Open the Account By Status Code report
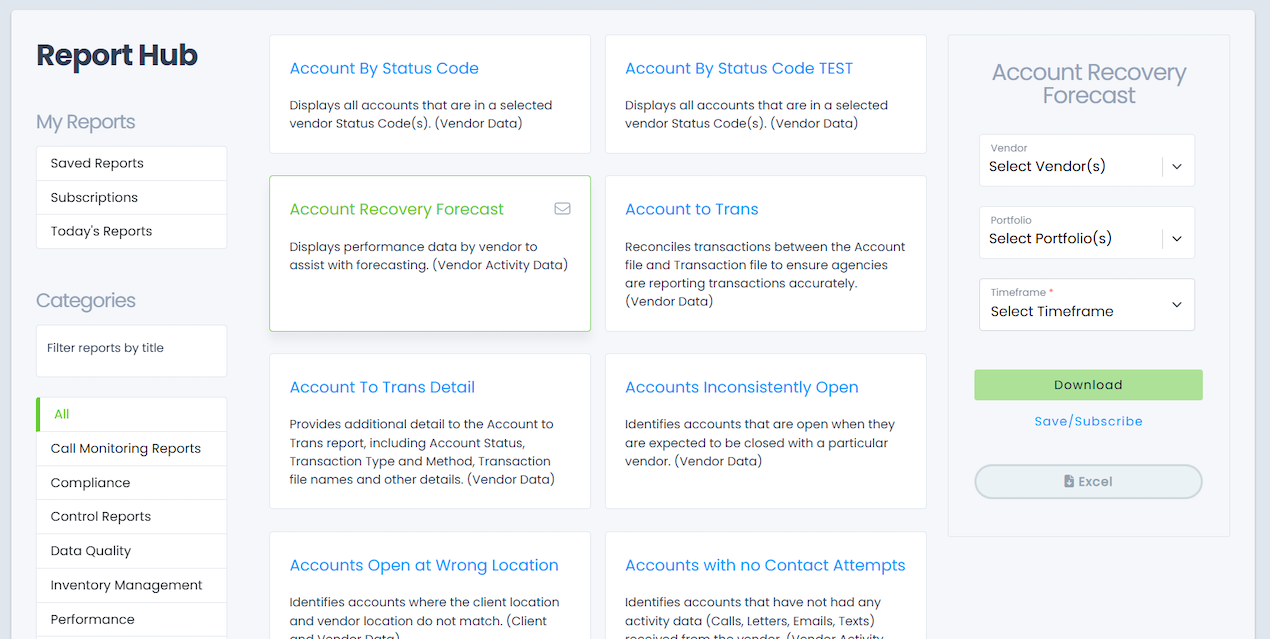The image size is (1270, 639). coord(384,69)
